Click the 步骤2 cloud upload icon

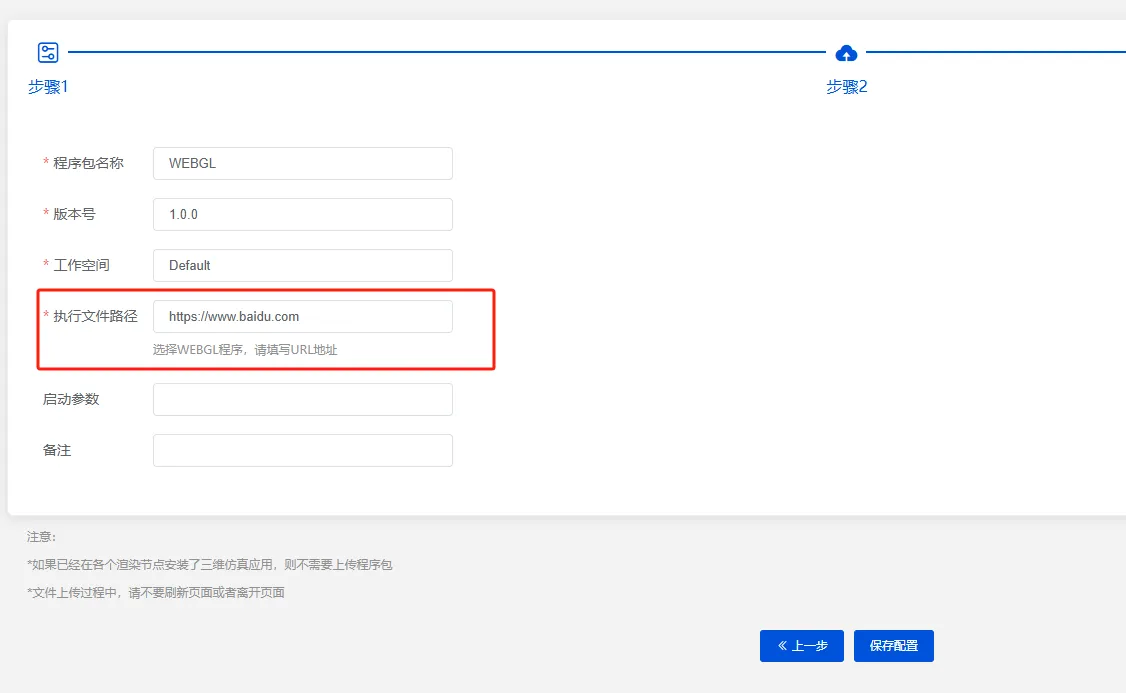(x=846, y=53)
